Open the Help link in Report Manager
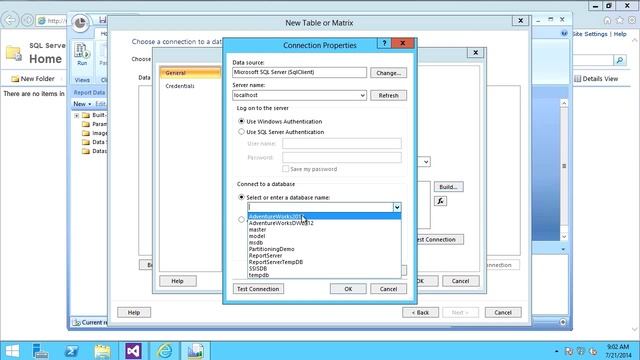This screenshot has height=360, width=640. coord(620,34)
